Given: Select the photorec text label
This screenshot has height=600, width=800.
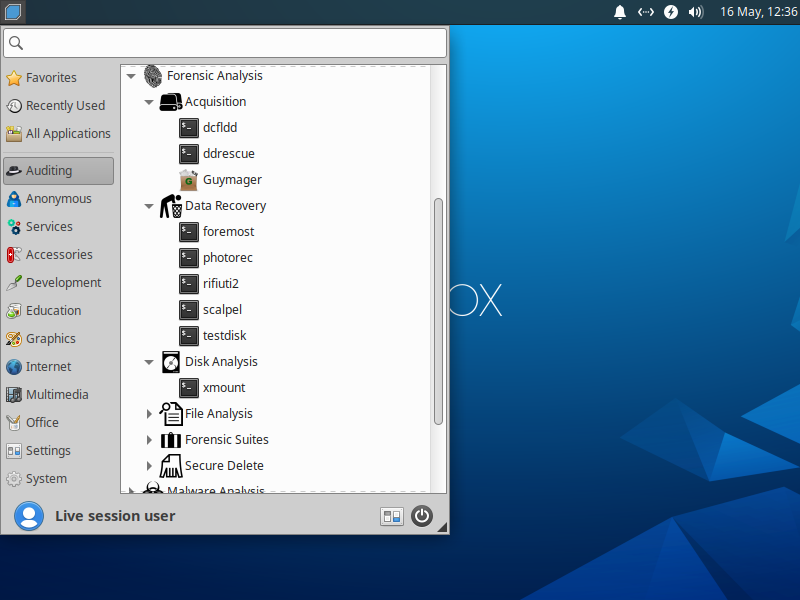Looking at the screenshot, I should [x=228, y=258].
